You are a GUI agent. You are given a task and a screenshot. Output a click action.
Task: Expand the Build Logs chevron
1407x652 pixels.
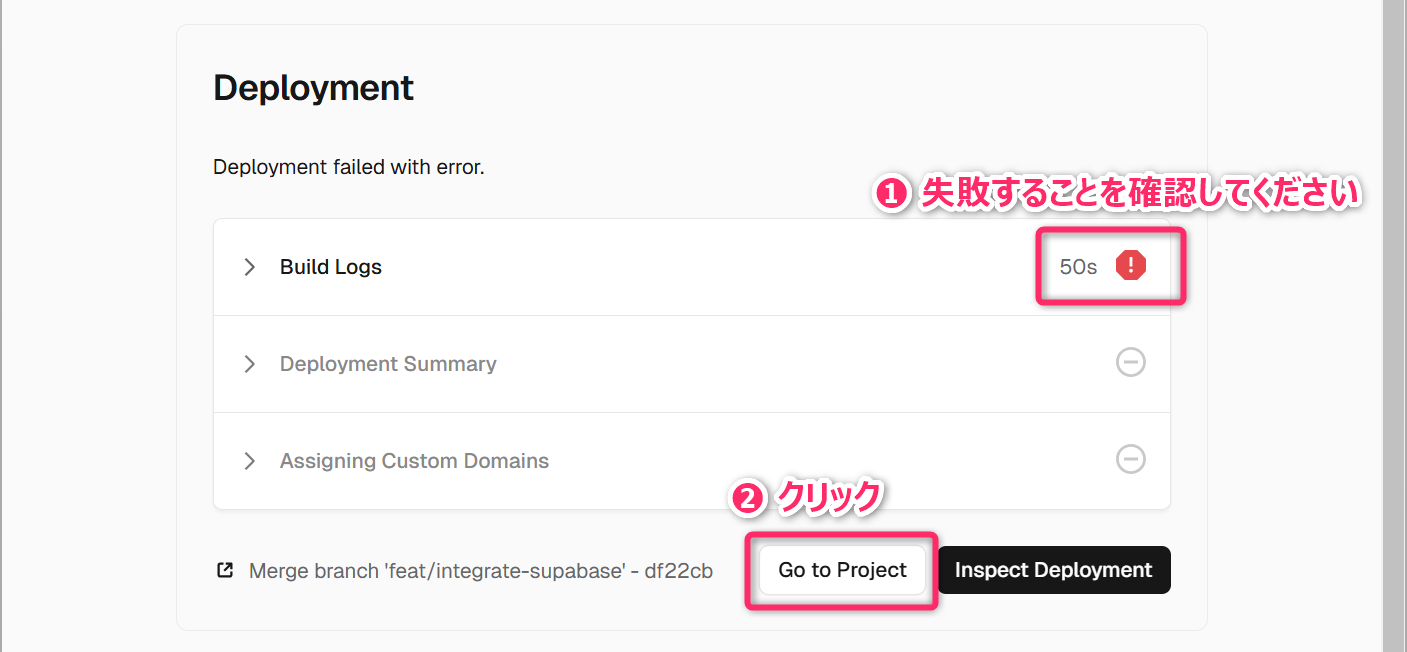click(249, 267)
